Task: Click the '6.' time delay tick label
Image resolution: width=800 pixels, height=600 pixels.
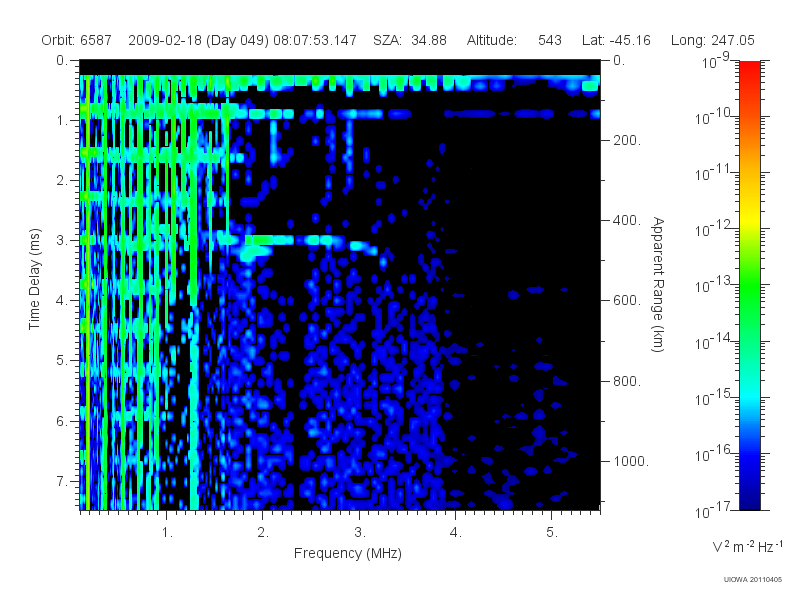Action: click(62, 421)
